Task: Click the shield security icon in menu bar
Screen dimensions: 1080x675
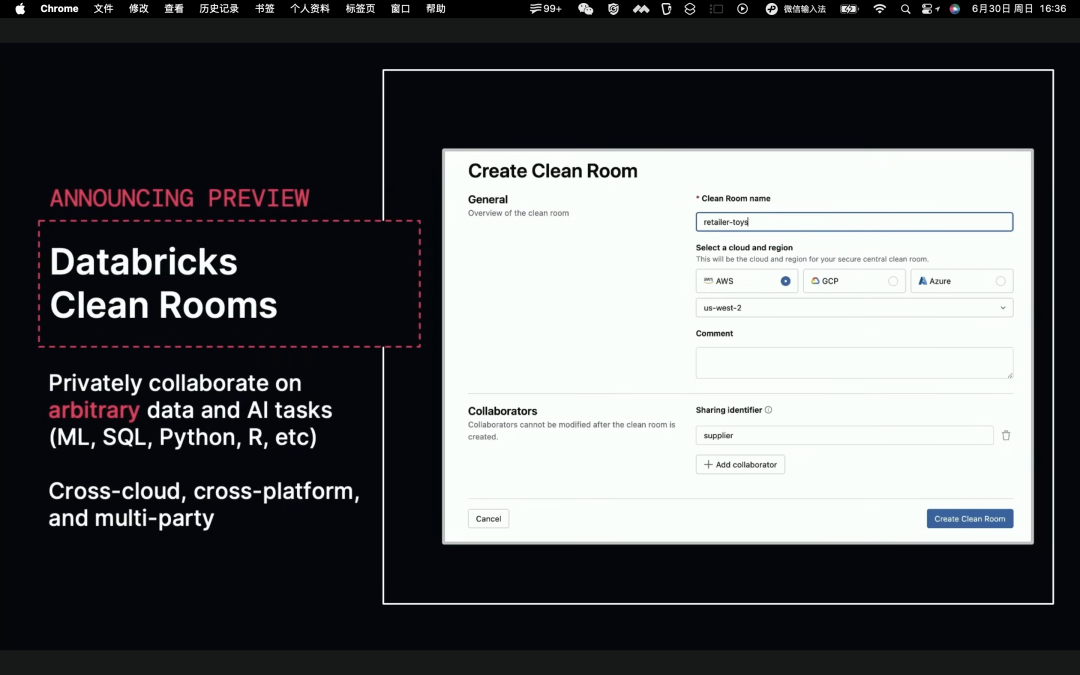Action: (613, 9)
